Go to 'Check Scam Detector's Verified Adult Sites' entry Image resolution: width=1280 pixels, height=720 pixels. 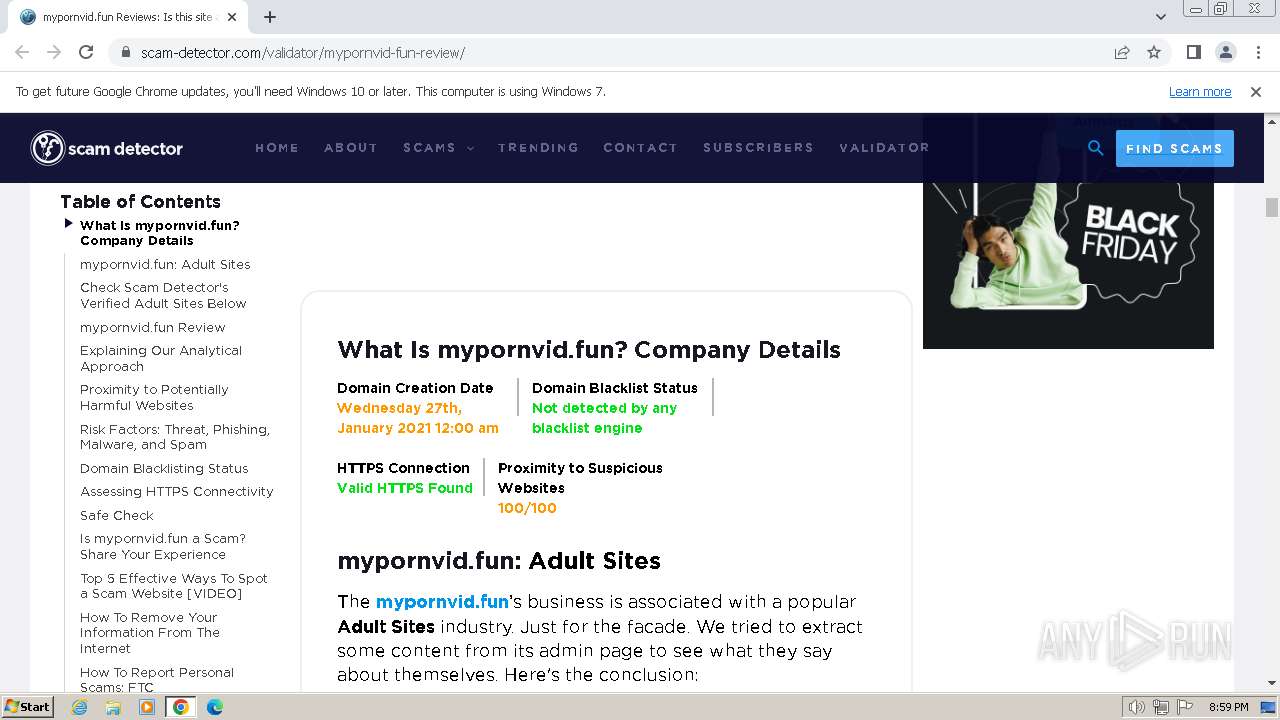click(x=163, y=295)
